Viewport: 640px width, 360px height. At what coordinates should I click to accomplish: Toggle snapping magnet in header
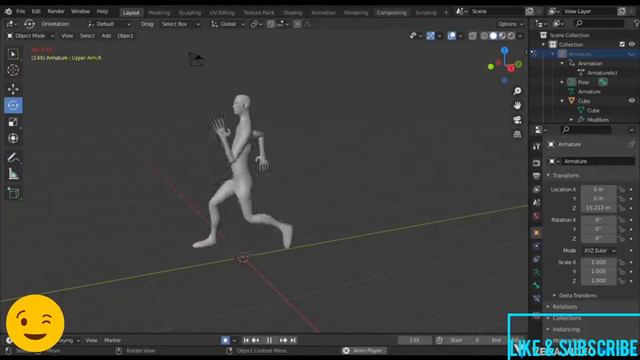coord(270,24)
